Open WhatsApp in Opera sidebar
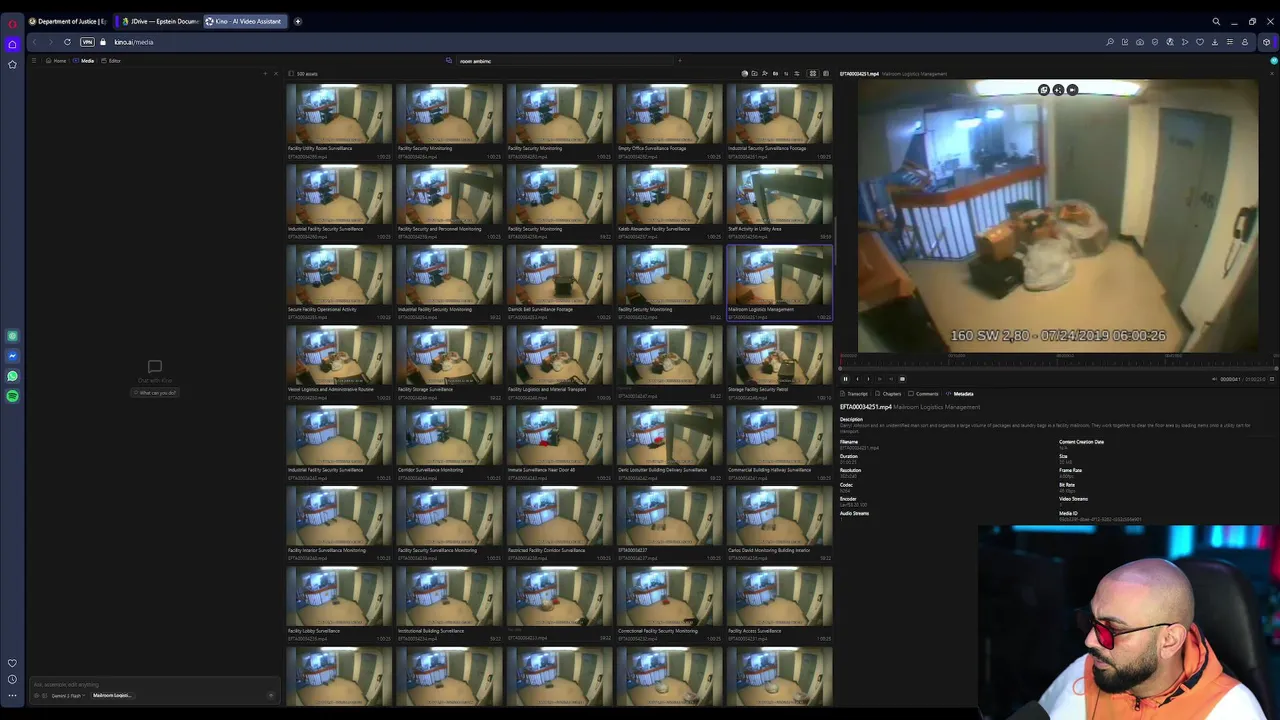Image resolution: width=1280 pixels, height=720 pixels. [12, 376]
